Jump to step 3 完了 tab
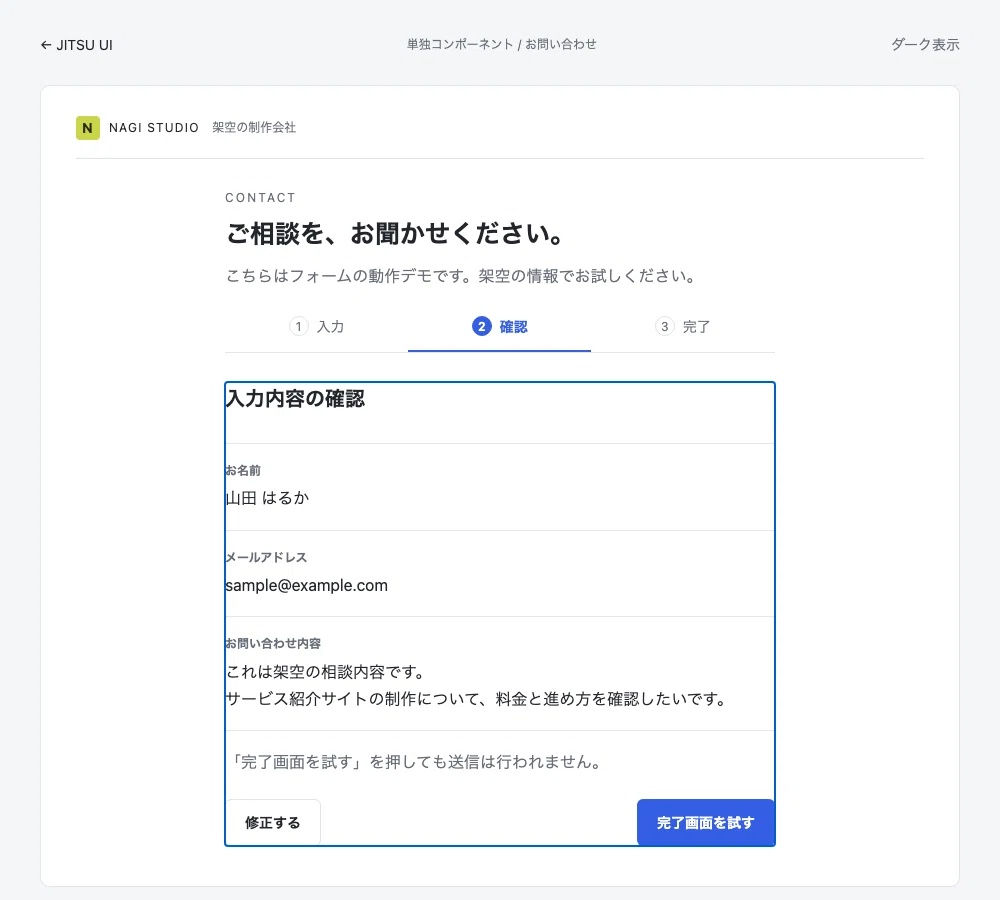 click(x=682, y=327)
